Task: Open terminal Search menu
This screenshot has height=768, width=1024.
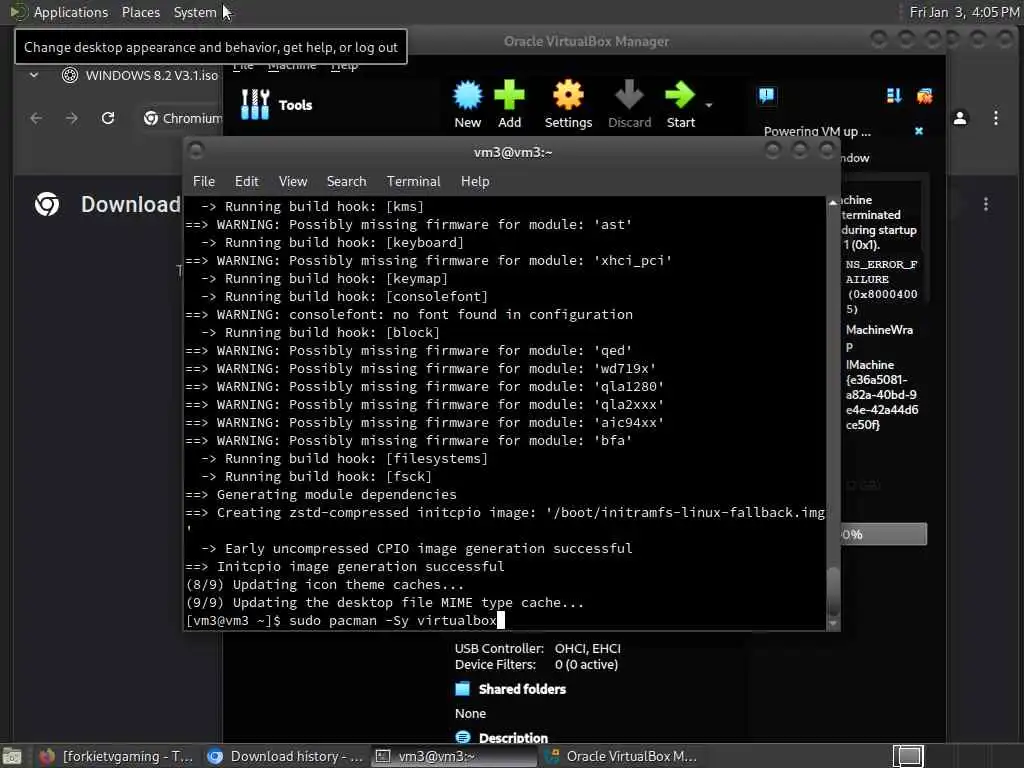Action: [x=346, y=182]
